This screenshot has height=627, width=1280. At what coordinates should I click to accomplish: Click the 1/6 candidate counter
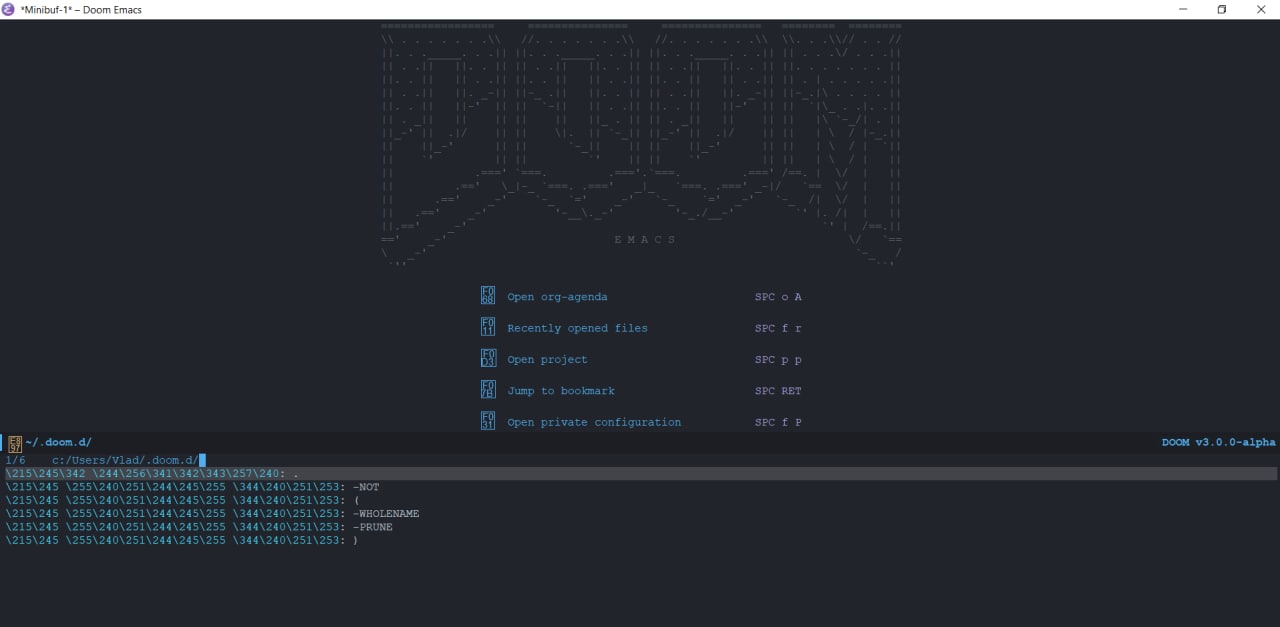tap(15, 460)
